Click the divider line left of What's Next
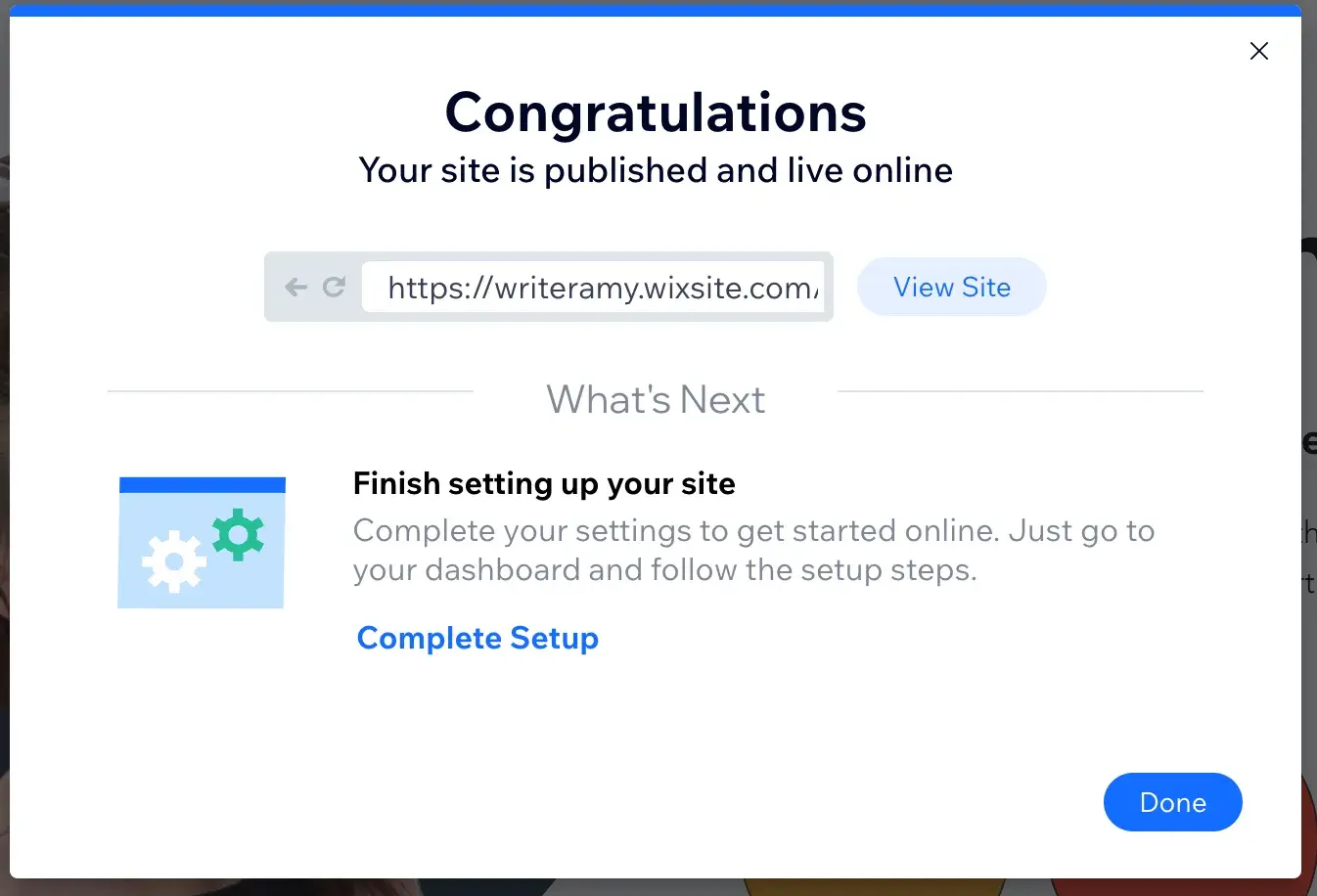The height and width of the screenshot is (896, 1317). 290,391
